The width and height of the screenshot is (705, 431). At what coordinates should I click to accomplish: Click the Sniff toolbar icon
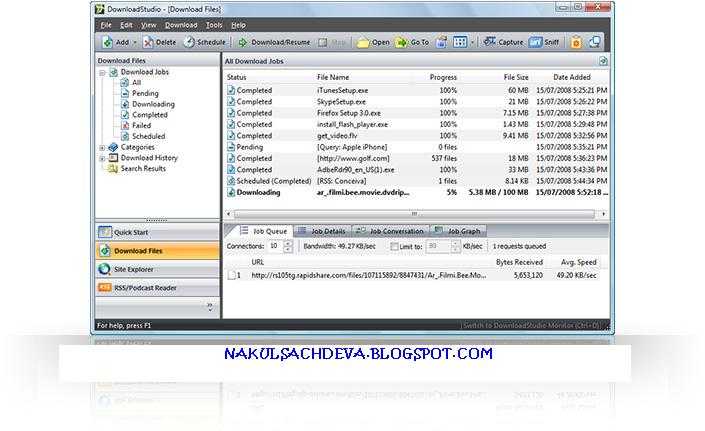[x=535, y=42]
